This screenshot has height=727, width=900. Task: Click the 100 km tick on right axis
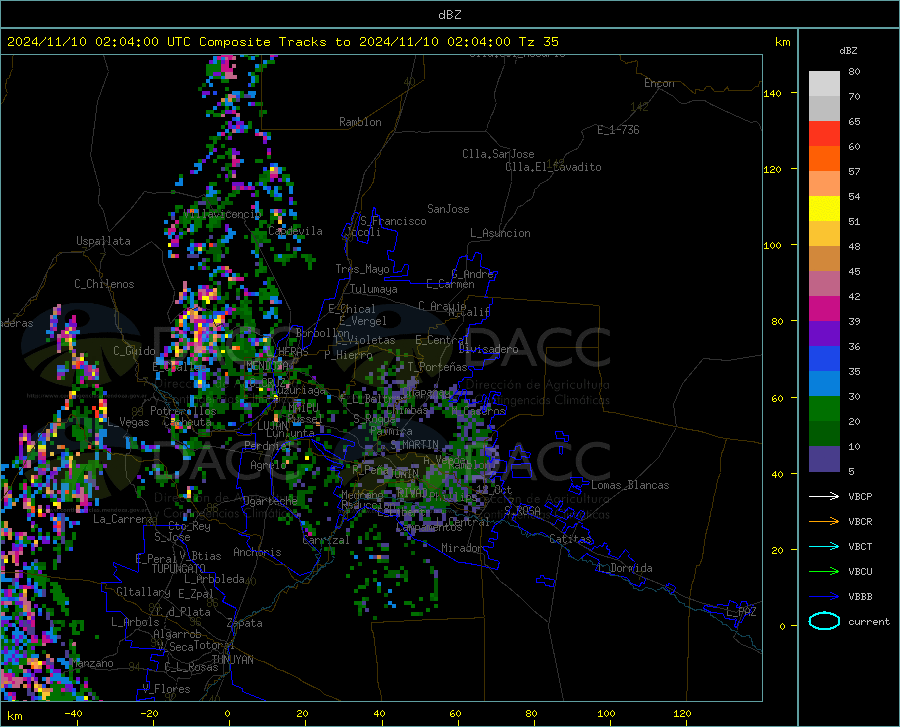772,246
